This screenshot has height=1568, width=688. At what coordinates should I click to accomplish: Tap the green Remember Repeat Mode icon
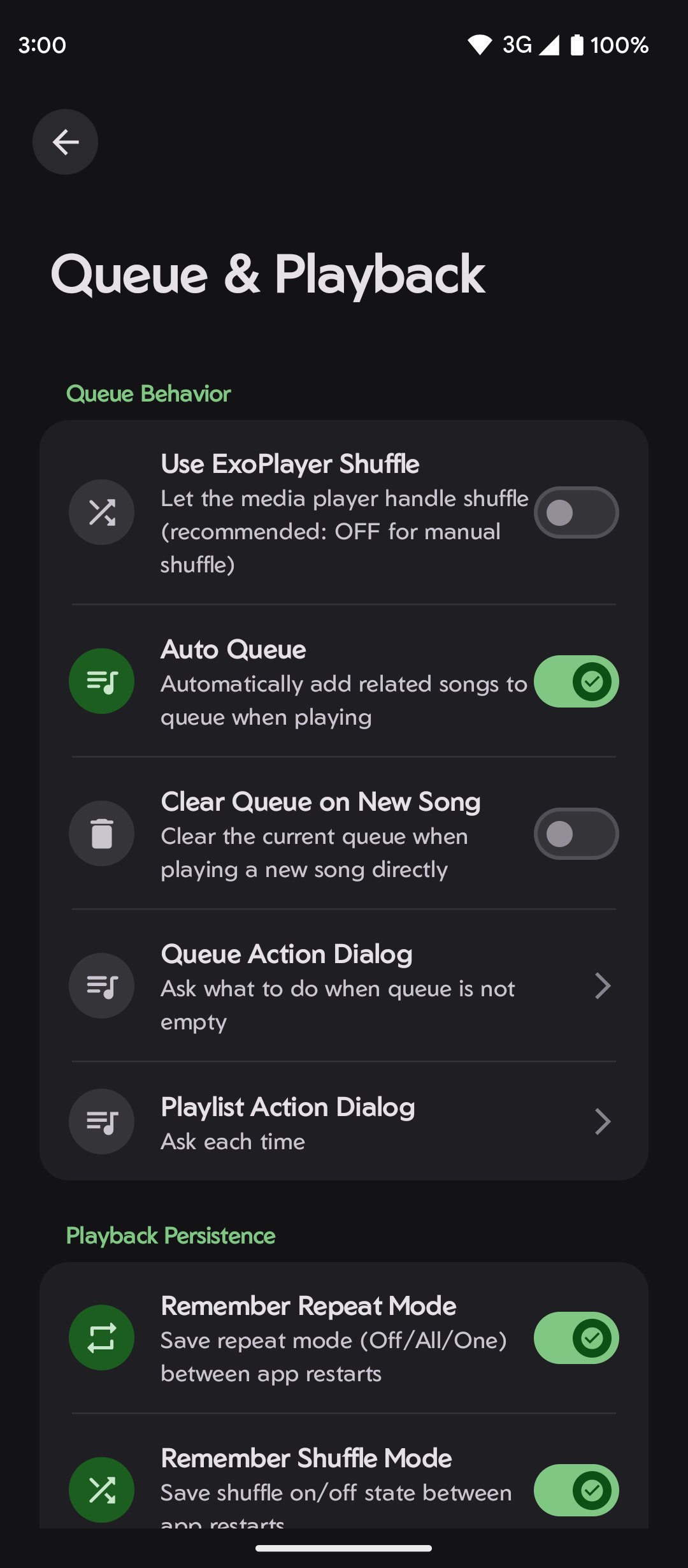[101, 1338]
